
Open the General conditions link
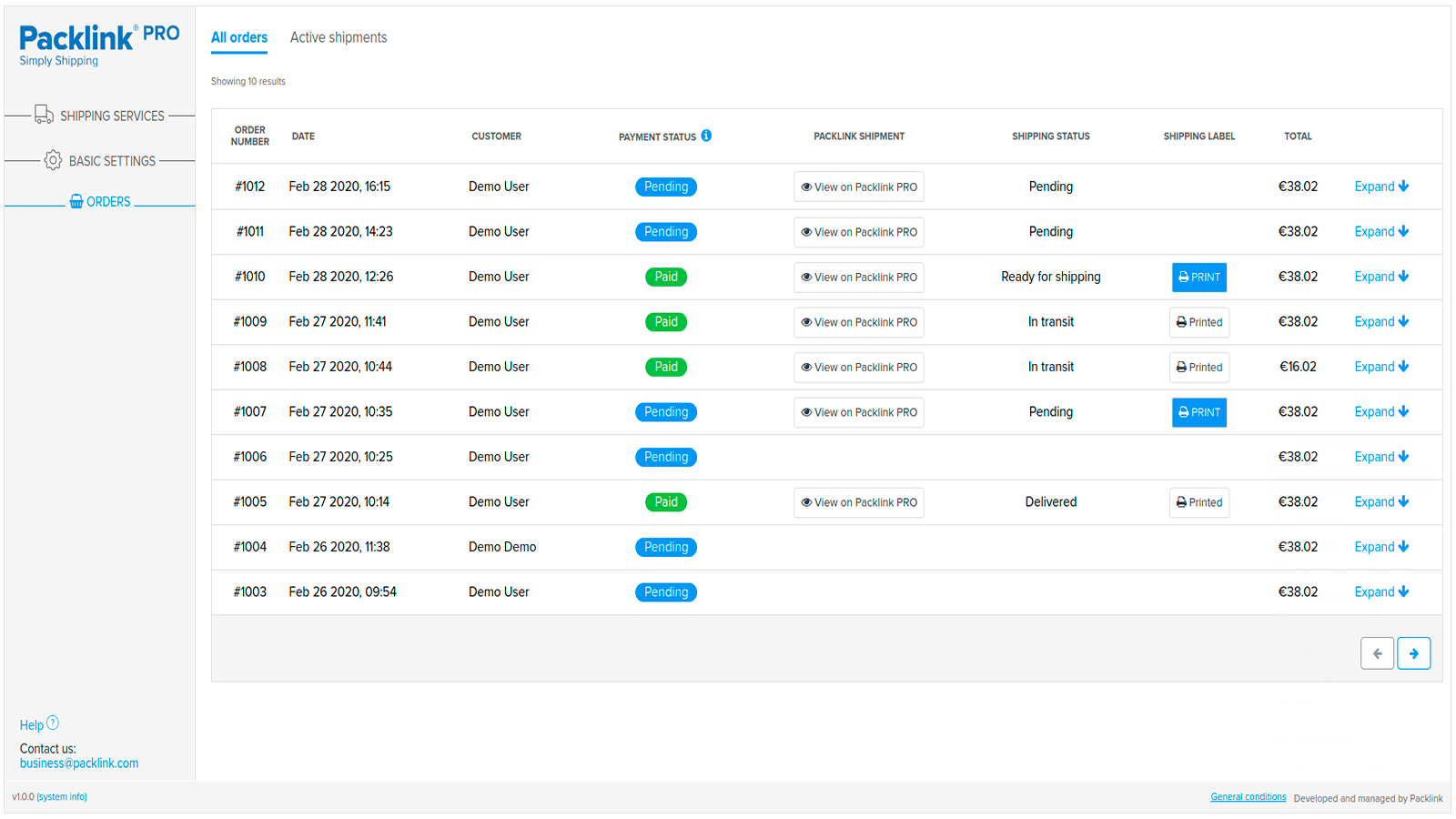point(1248,795)
